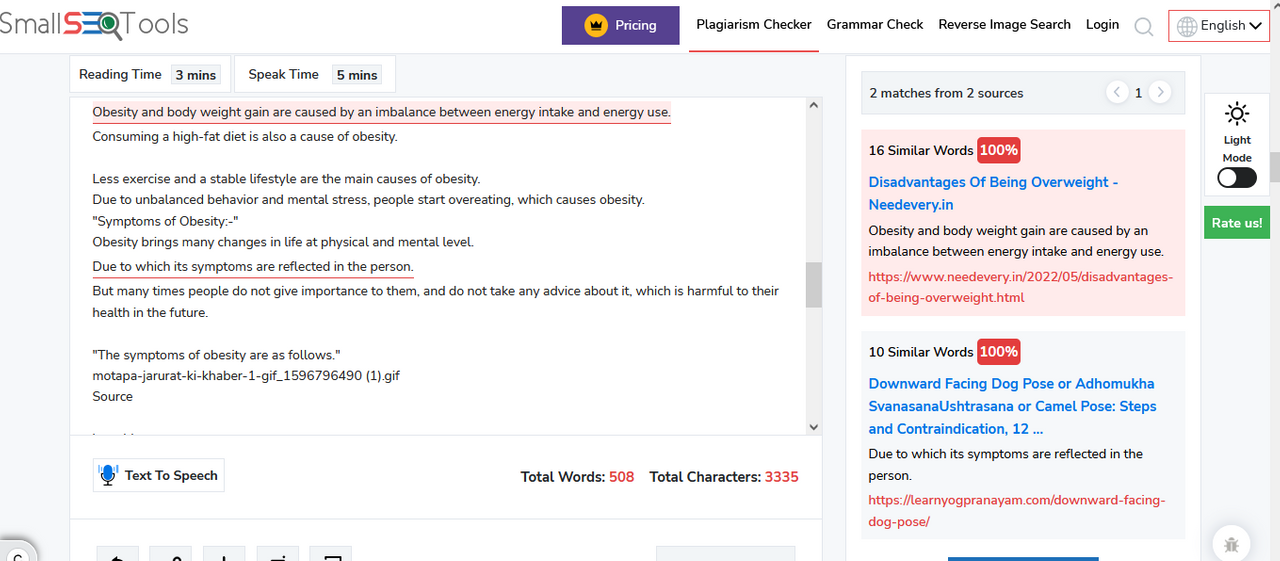
Task: Click the page scrollbar thumb
Action: pyautogui.click(x=1274, y=168)
